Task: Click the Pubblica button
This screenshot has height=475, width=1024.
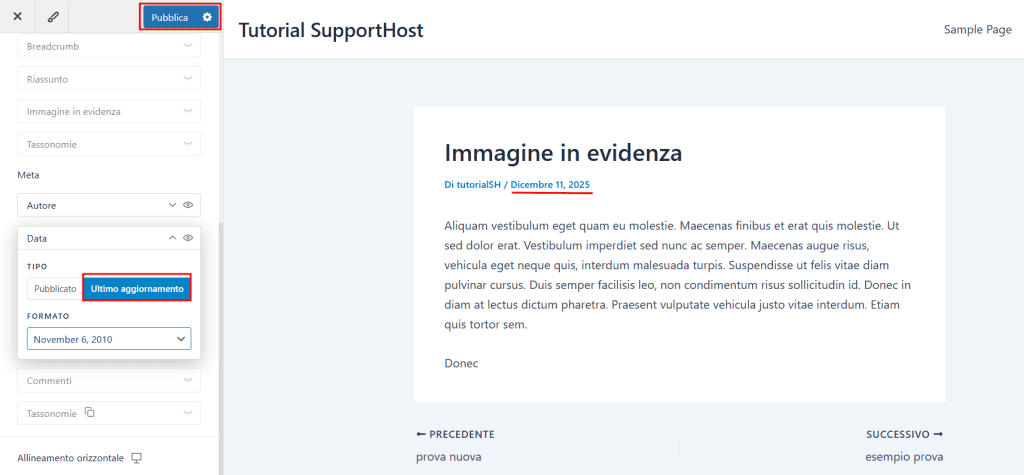Action: tap(170, 17)
